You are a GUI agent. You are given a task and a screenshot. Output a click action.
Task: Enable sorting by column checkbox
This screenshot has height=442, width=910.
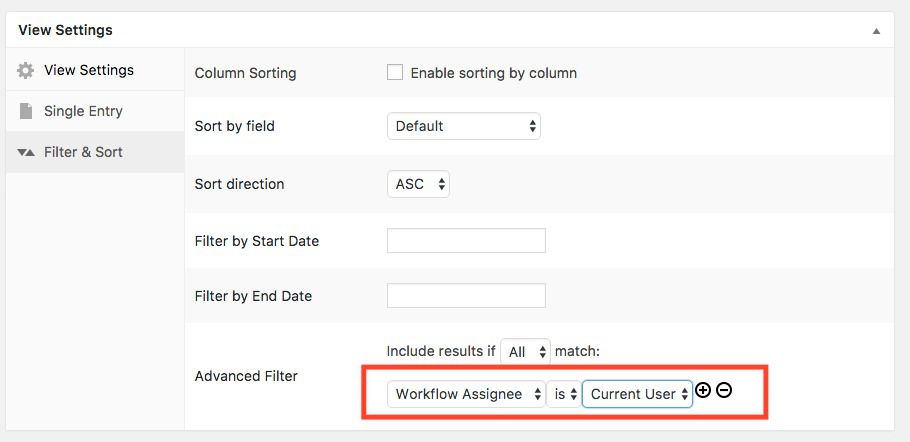395,72
